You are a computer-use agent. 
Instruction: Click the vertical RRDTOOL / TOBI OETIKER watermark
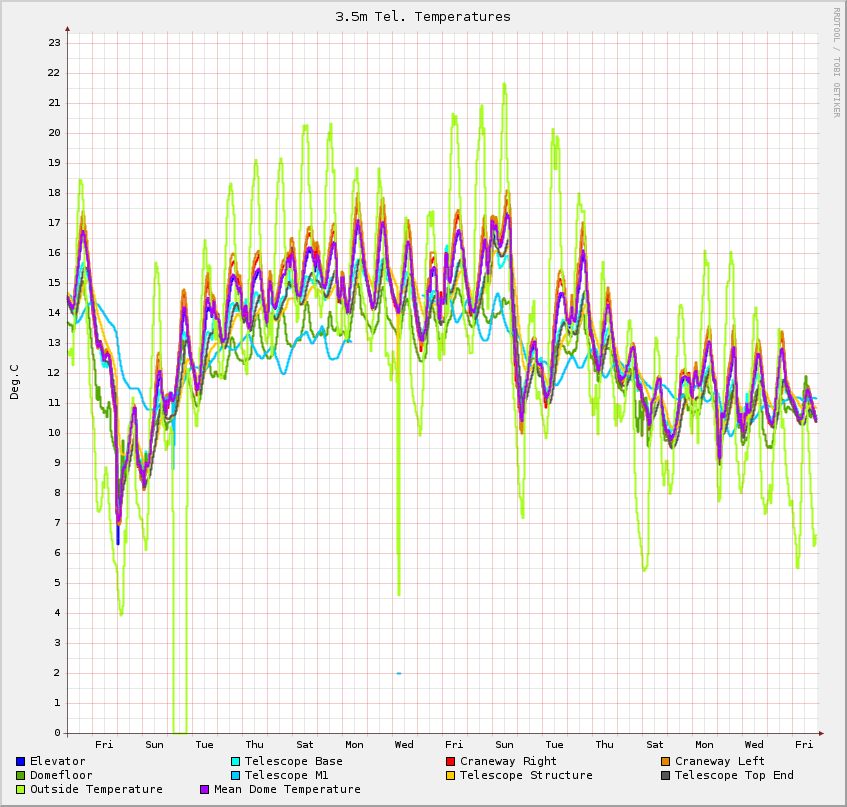point(836,62)
